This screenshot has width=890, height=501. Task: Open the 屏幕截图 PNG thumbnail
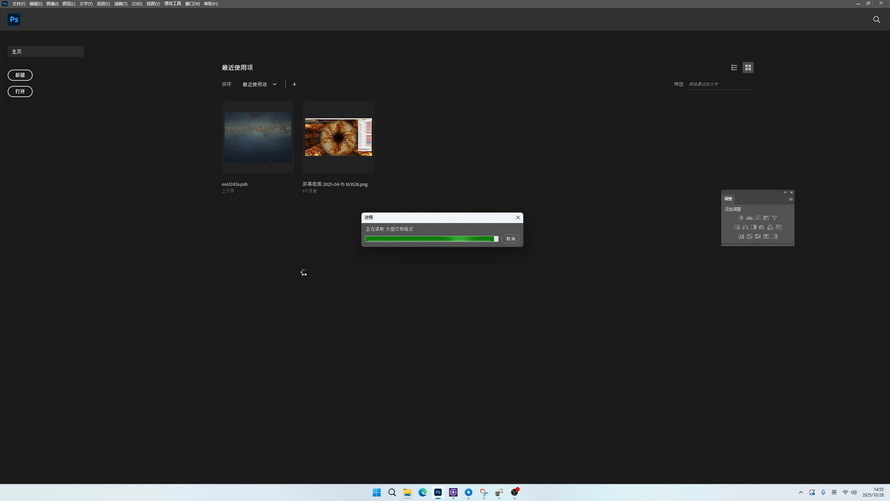pos(338,137)
